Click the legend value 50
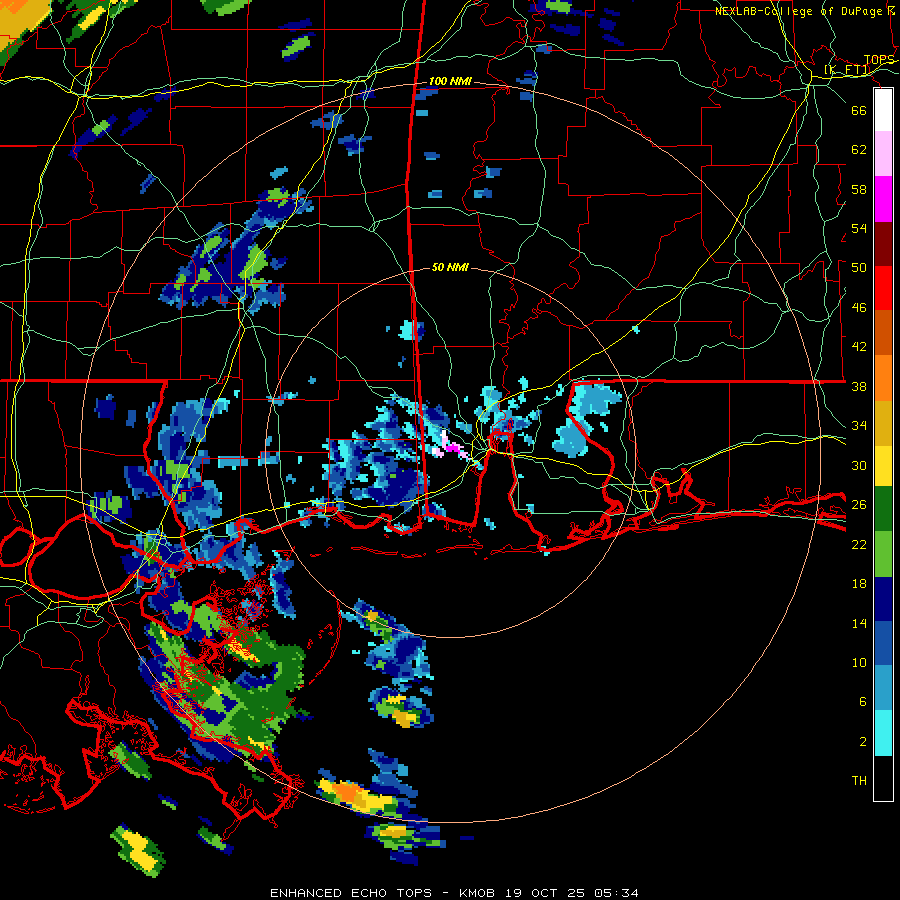 [x=859, y=267]
